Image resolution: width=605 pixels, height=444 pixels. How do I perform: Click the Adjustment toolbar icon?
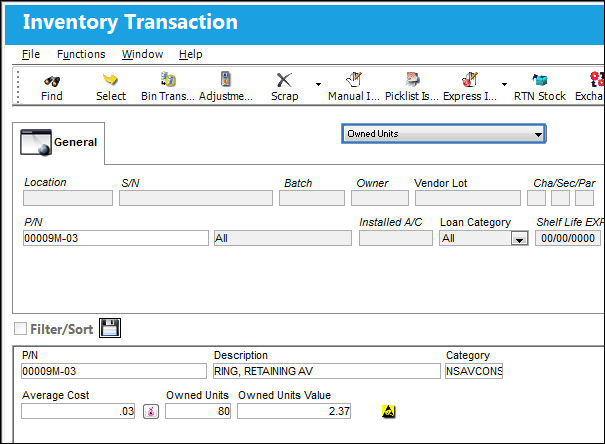tap(226, 79)
